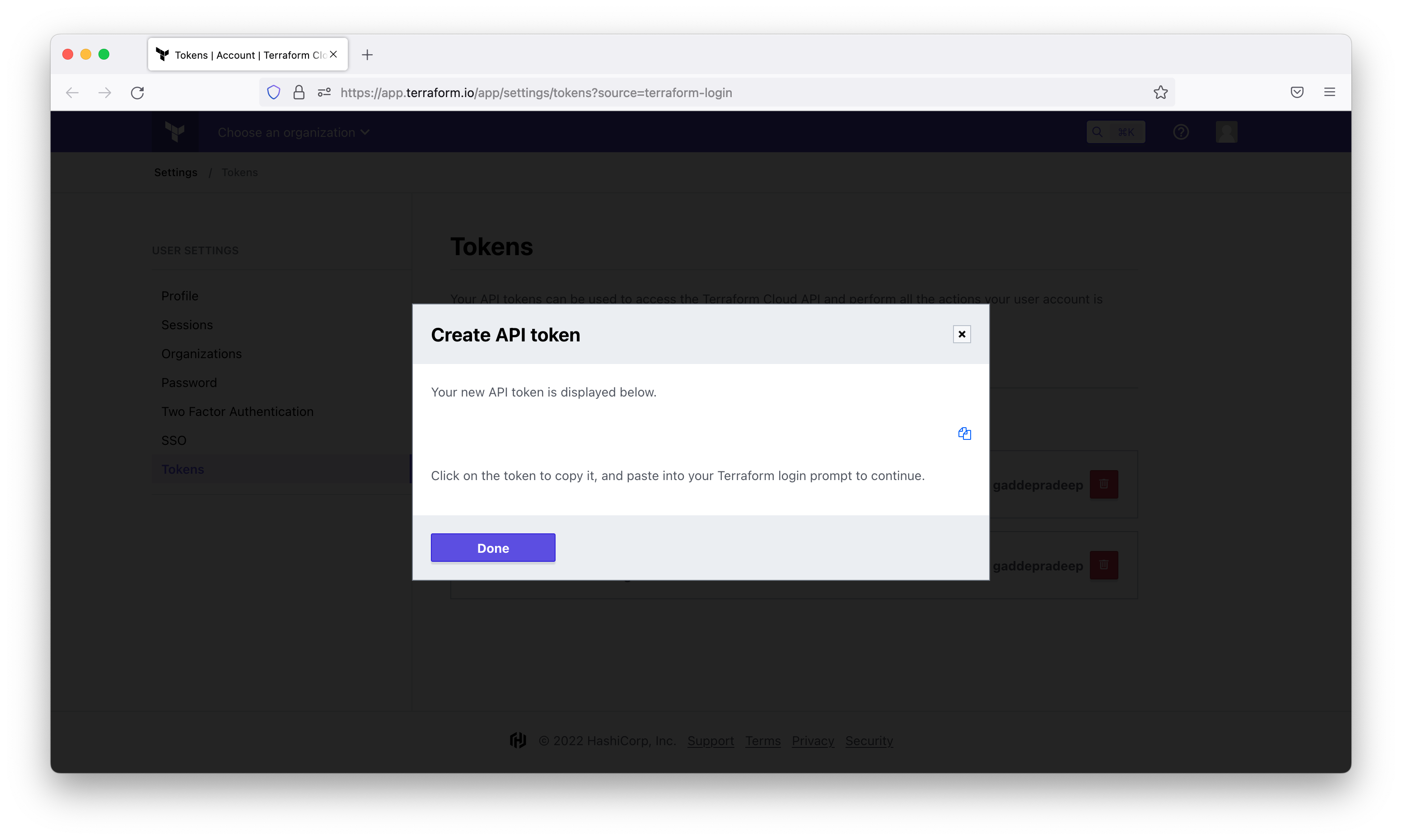1402x840 pixels.
Task: Open SSO user settings
Action: pos(173,440)
